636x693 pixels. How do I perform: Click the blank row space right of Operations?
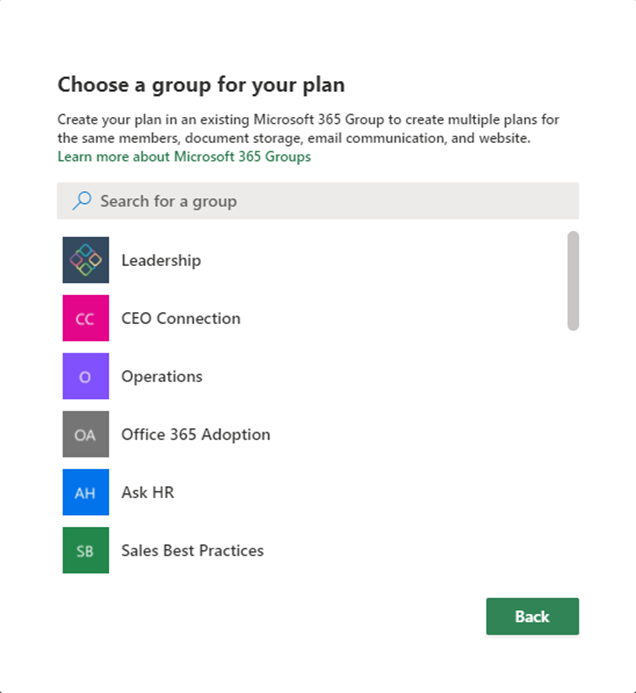click(382, 376)
